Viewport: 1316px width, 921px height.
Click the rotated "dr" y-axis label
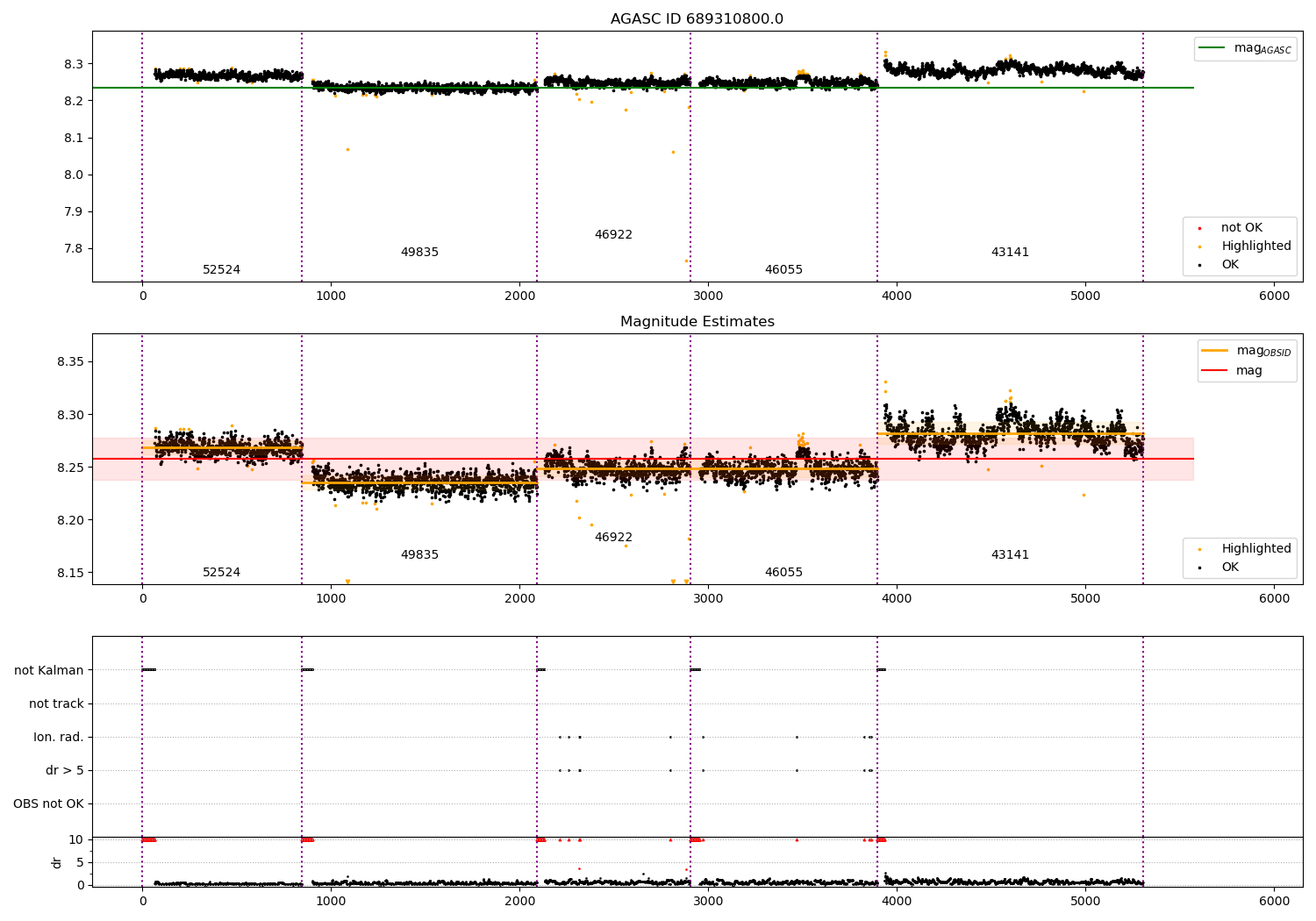(57, 862)
